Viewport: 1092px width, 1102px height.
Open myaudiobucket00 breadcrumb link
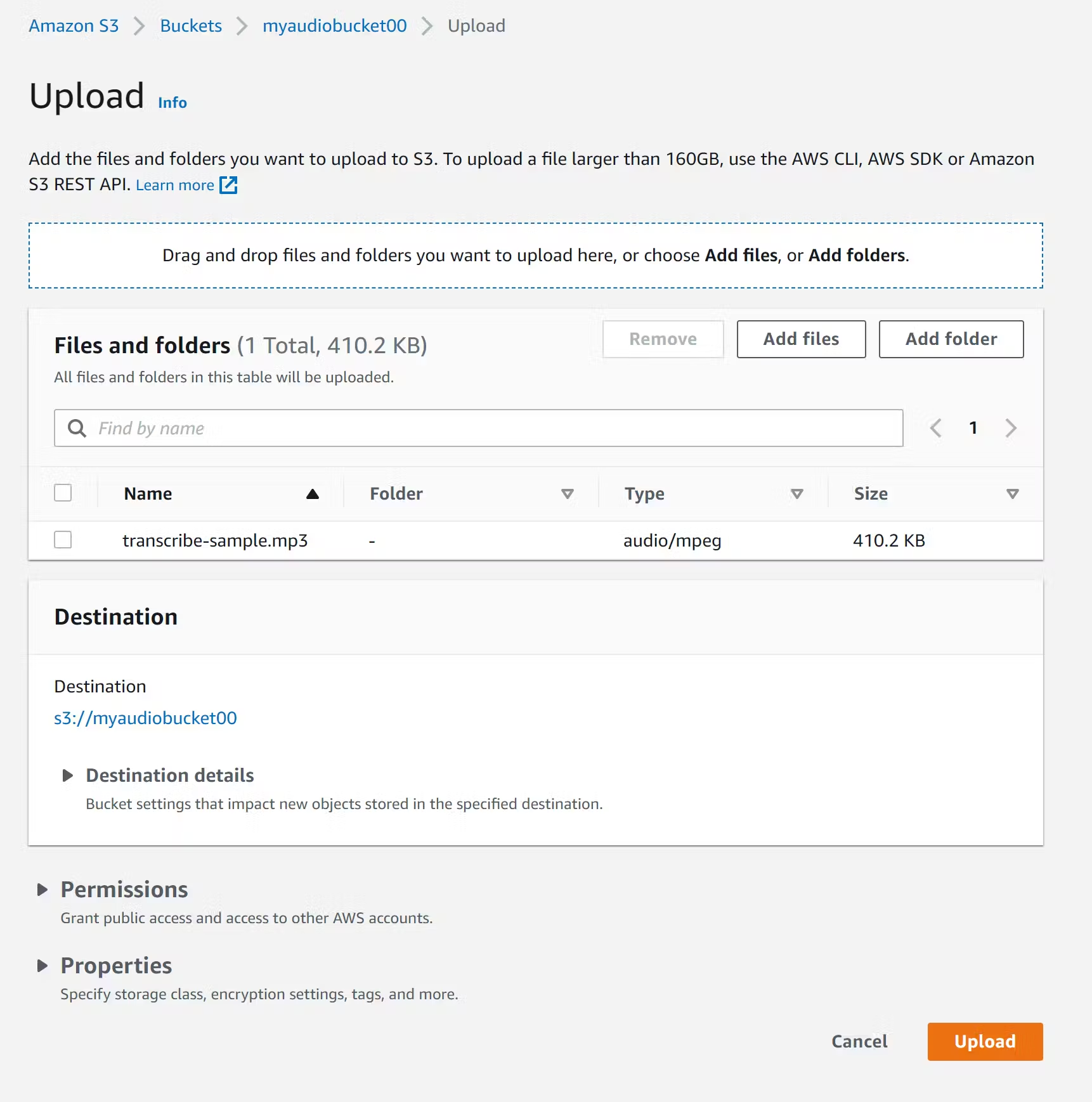334,26
